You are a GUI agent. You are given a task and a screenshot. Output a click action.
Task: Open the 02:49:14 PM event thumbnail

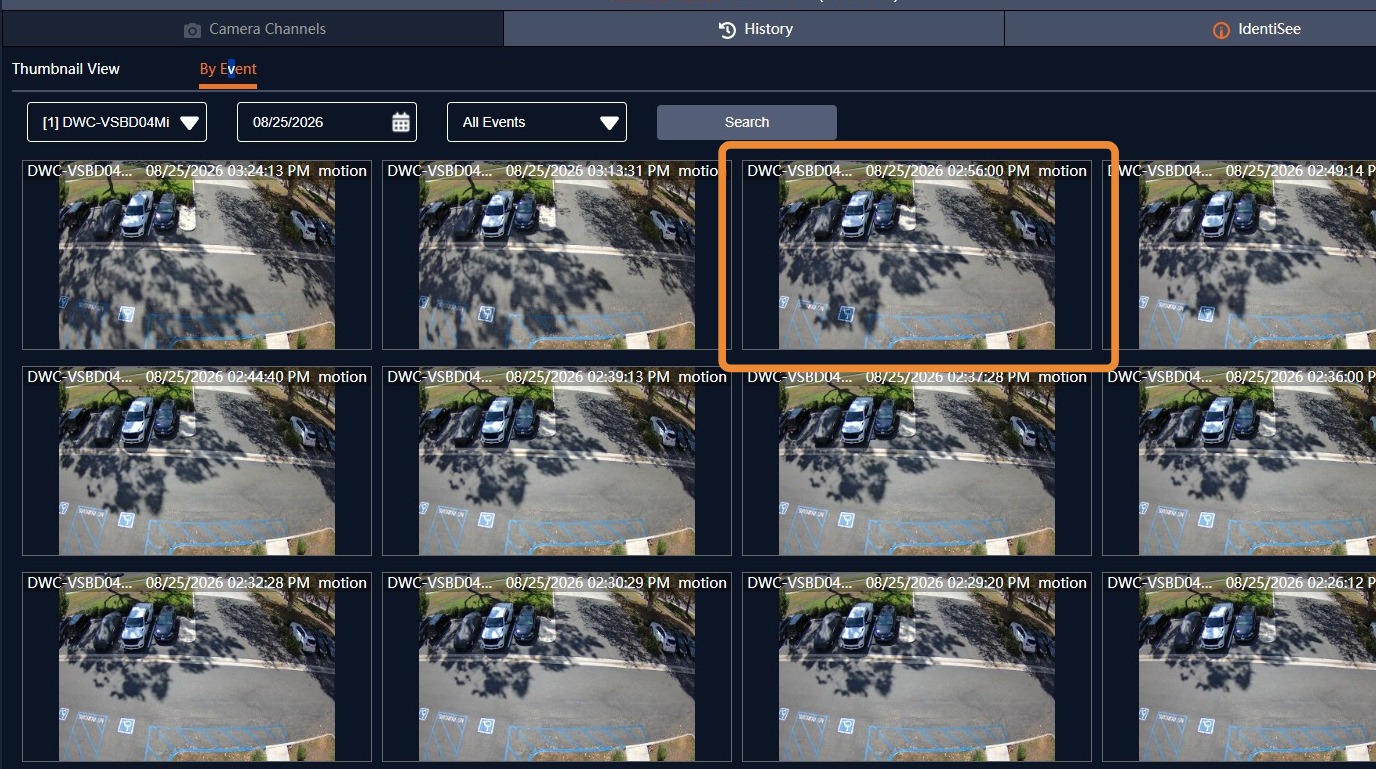pyautogui.click(x=1239, y=255)
